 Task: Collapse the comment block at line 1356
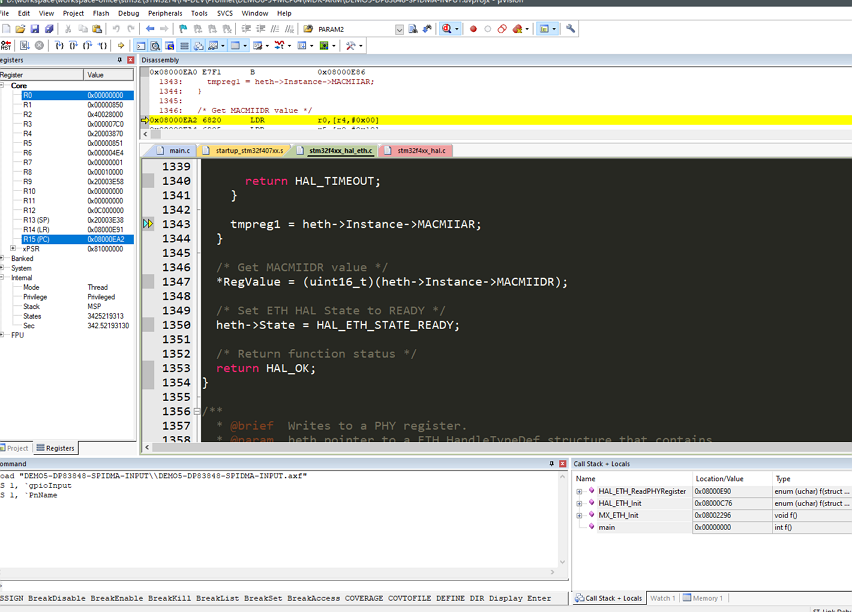(x=197, y=411)
